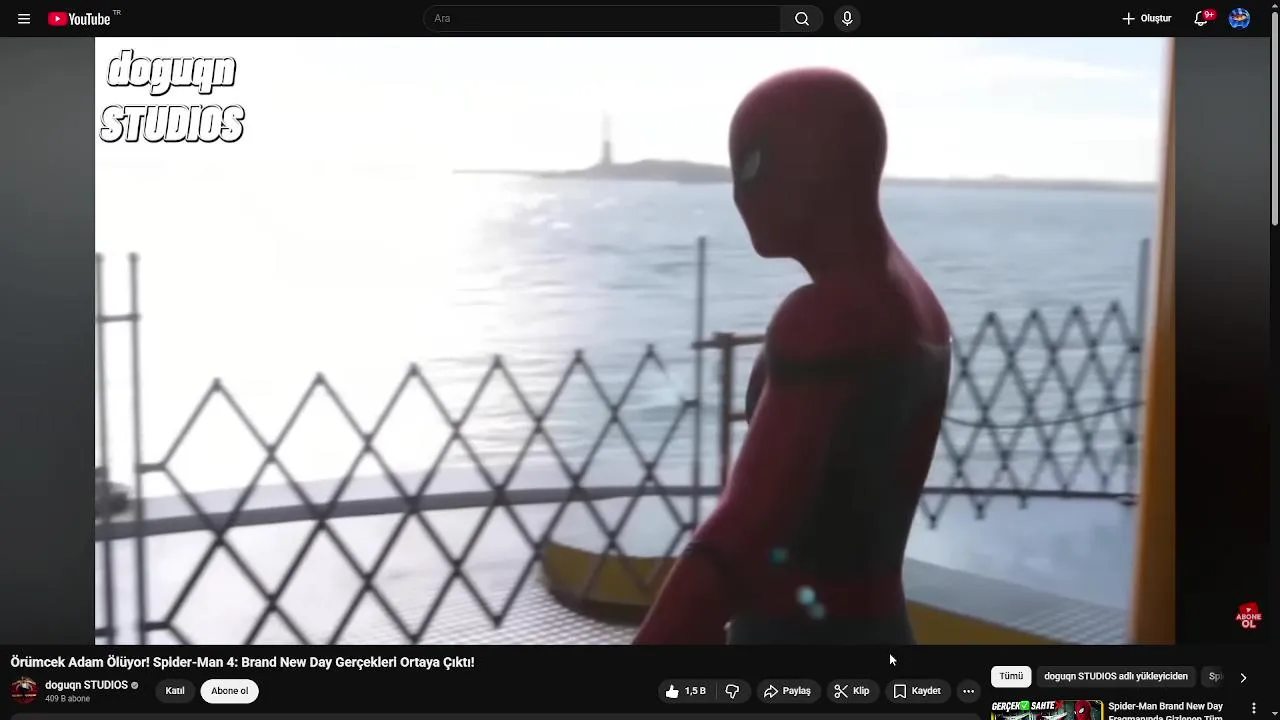The image size is (1280, 720).
Task: Click the ABONE OL watermark in video
Action: tap(1249, 616)
